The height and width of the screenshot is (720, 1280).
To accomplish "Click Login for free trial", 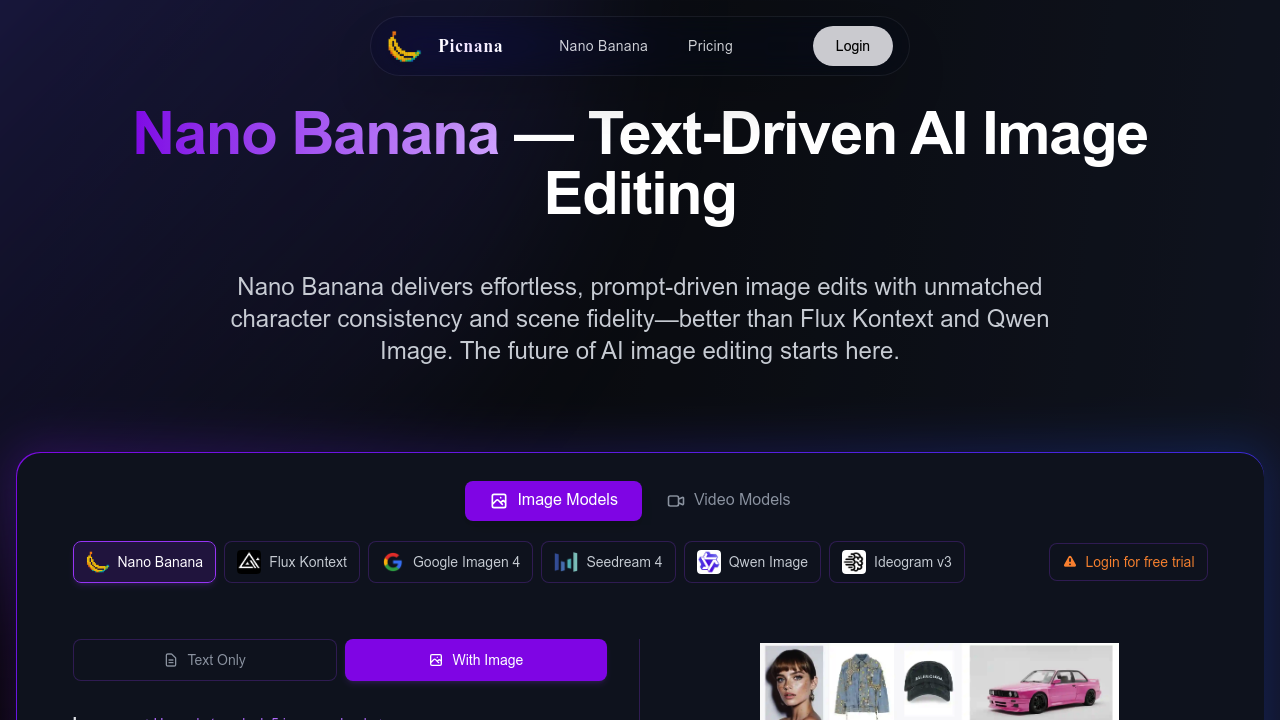I will (1128, 561).
